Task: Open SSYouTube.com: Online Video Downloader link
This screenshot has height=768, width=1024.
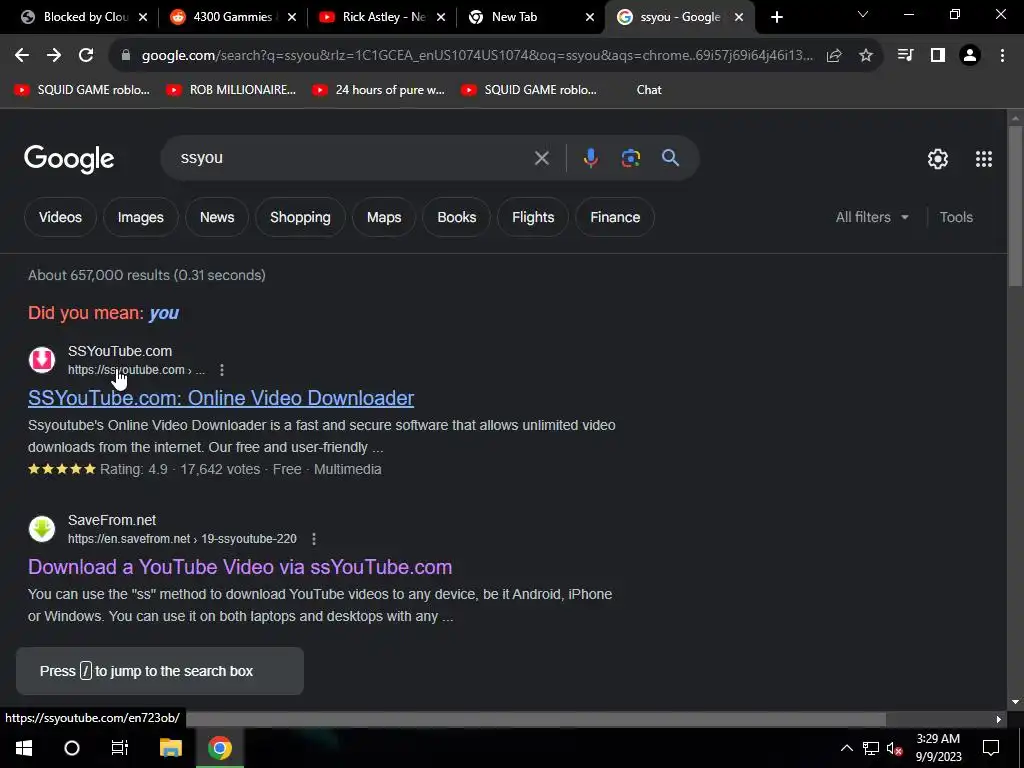Action: click(x=221, y=398)
